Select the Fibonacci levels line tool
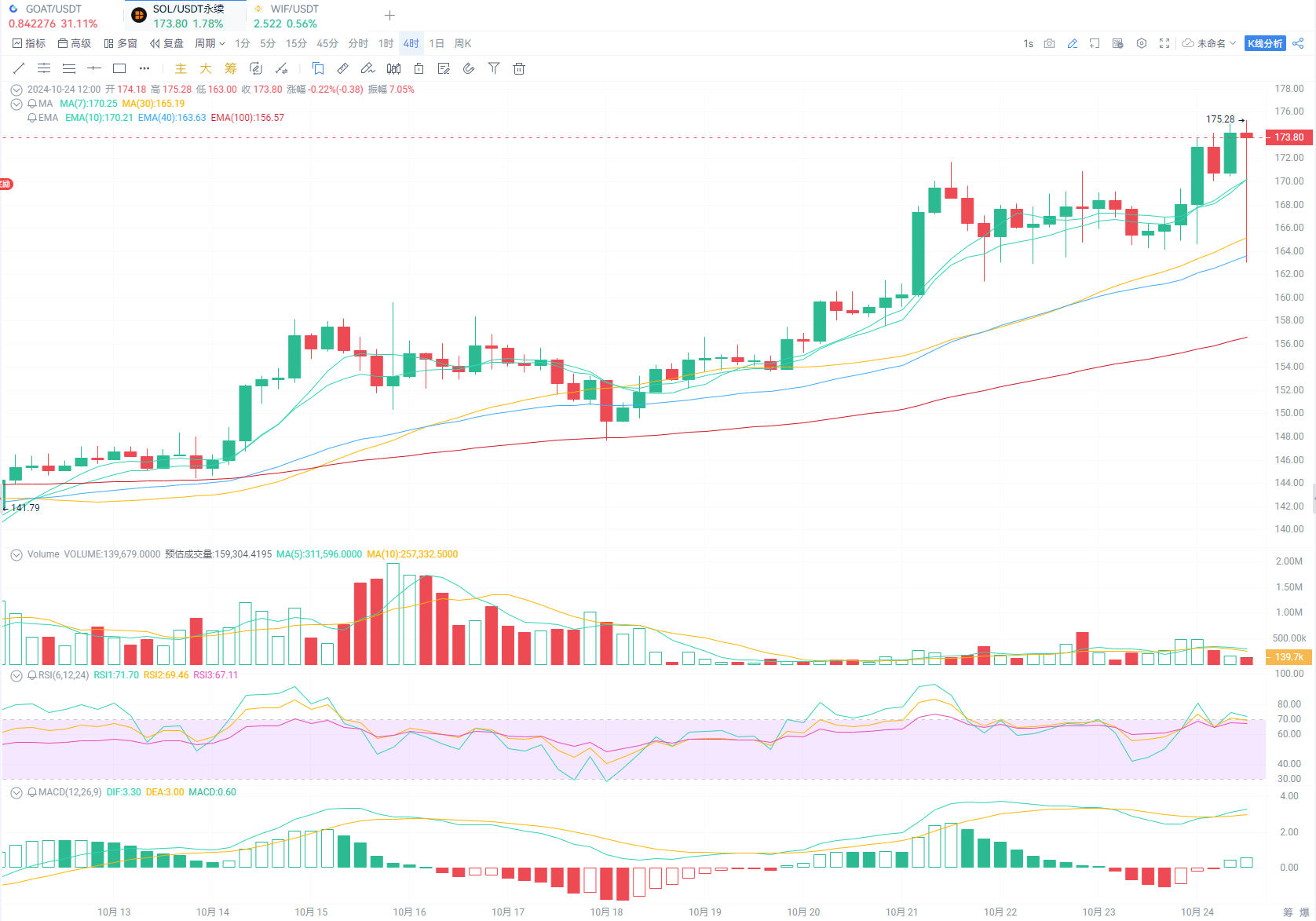The height and width of the screenshot is (921, 1316). [x=69, y=68]
